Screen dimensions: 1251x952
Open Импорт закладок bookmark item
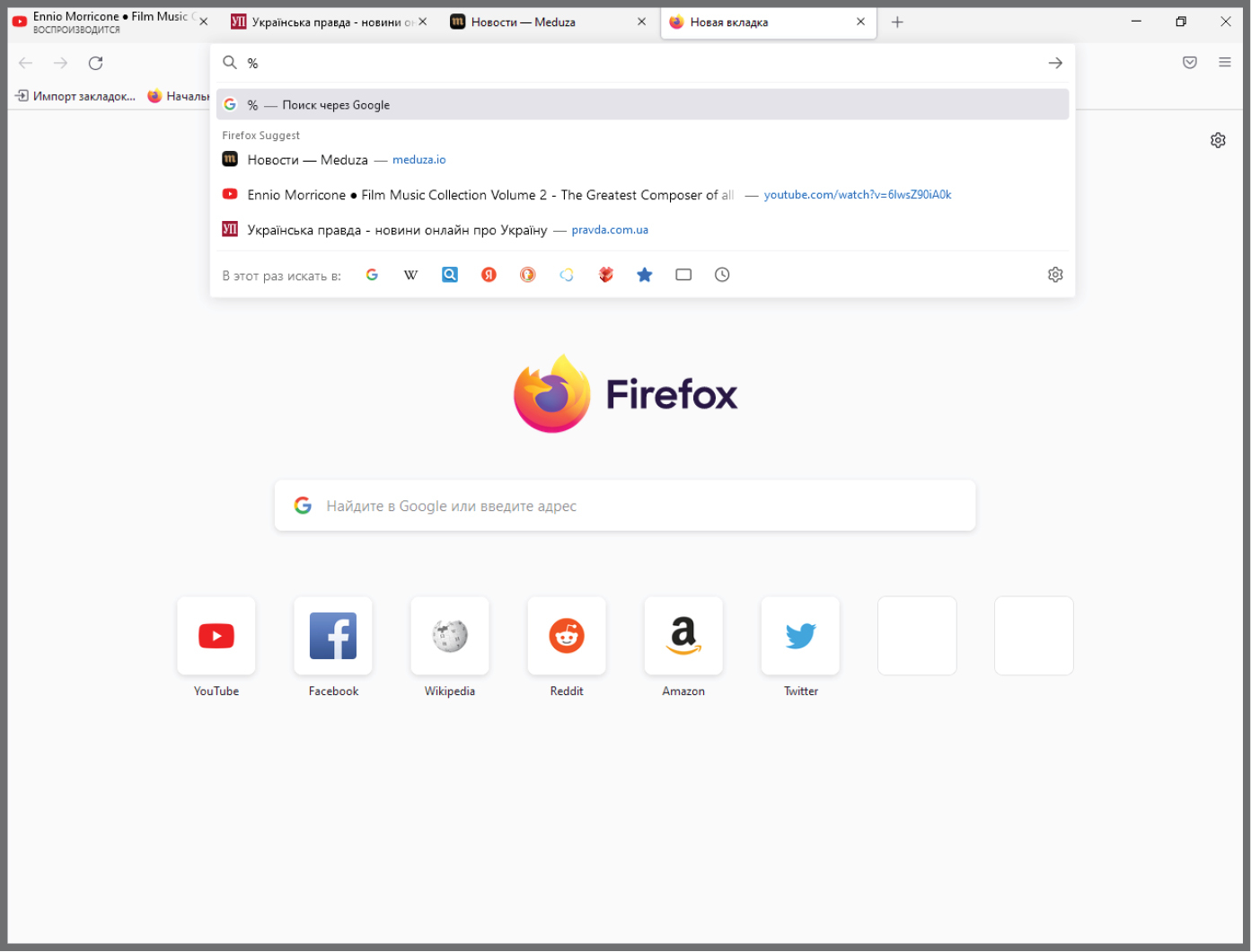coord(75,96)
